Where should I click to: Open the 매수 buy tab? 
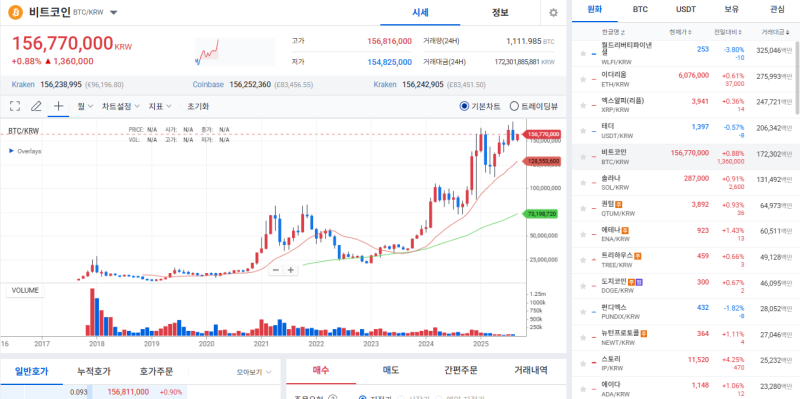point(321,371)
